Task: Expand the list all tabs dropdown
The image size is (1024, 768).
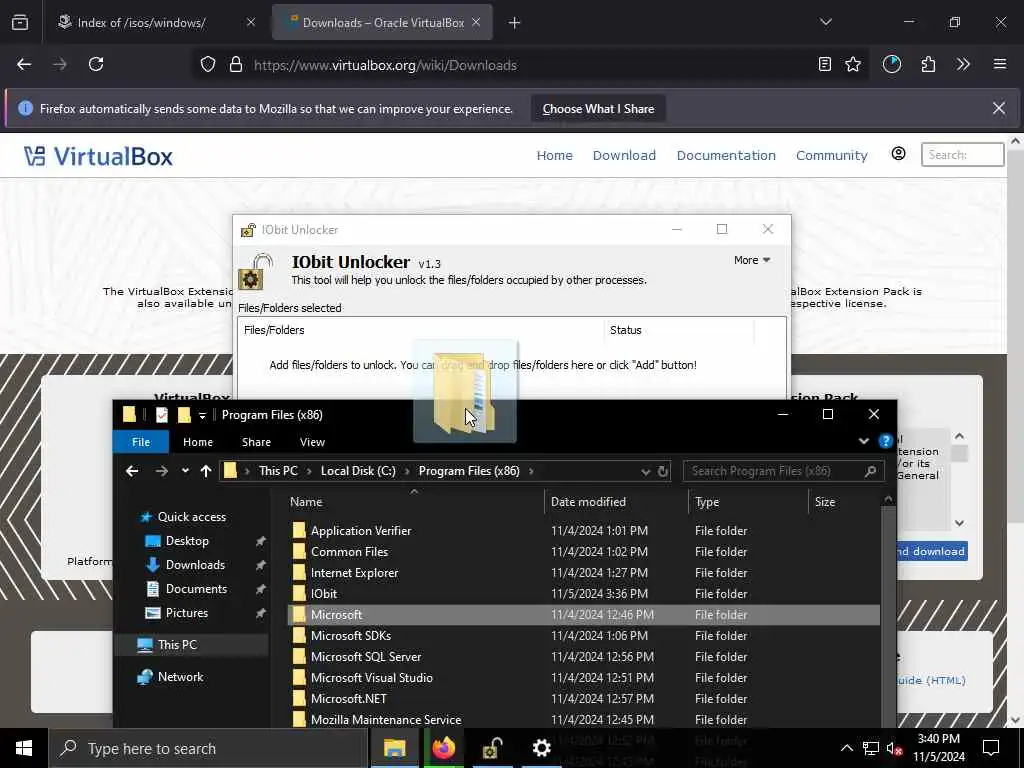Action: 826,22
